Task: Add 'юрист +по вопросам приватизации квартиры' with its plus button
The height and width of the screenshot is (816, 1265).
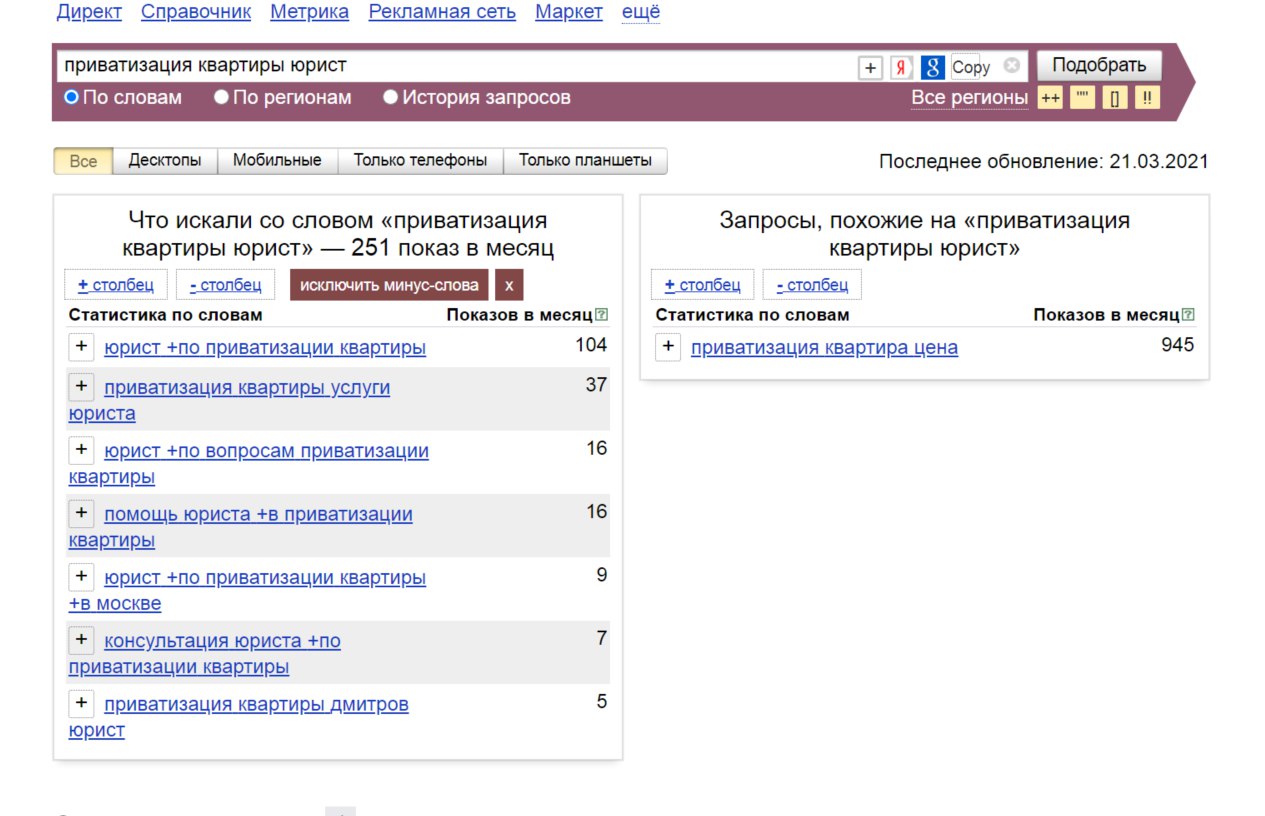Action: 81,450
